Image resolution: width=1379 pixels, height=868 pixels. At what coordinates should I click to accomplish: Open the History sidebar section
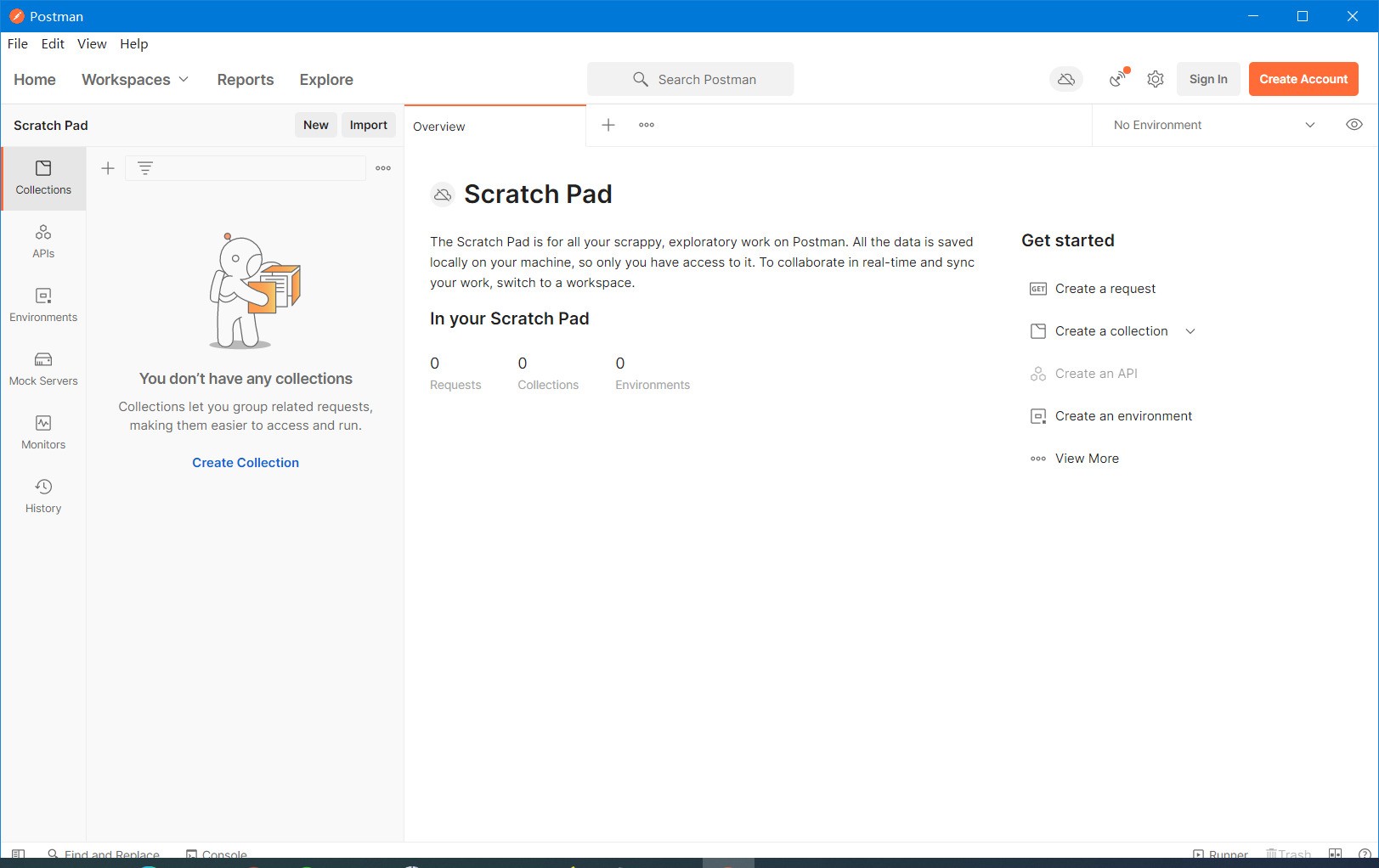tap(43, 497)
